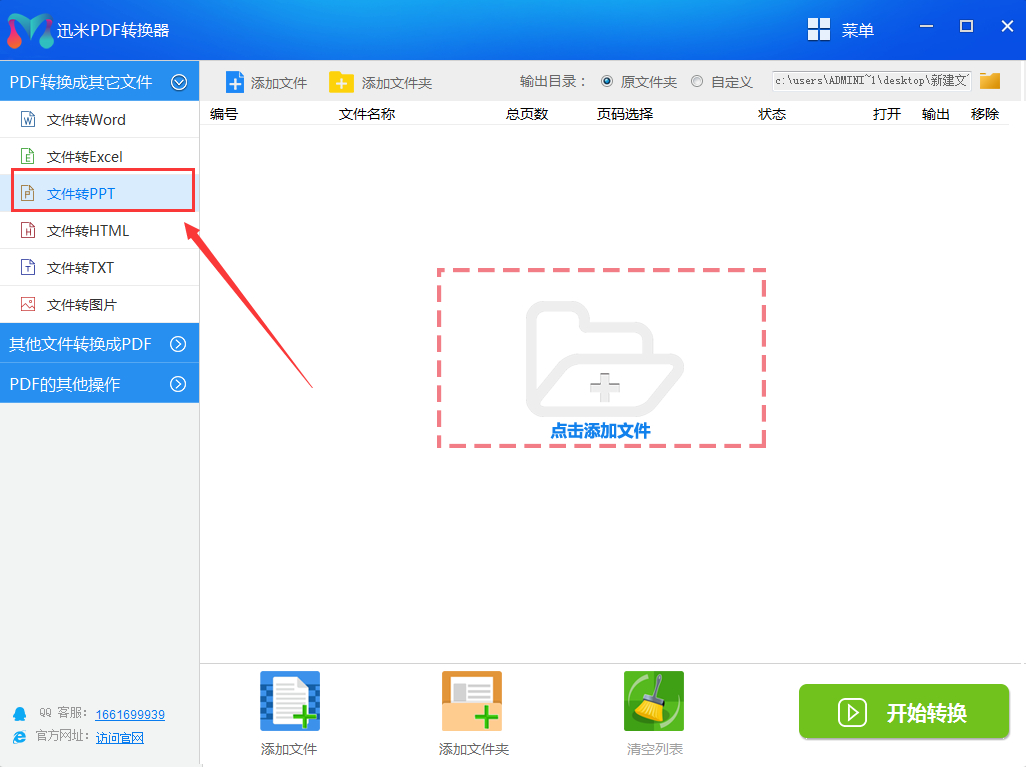The width and height of the screenshot is (1026, 767).
Task: Select the 原文件夹 radio button
Action: point(607,82)
